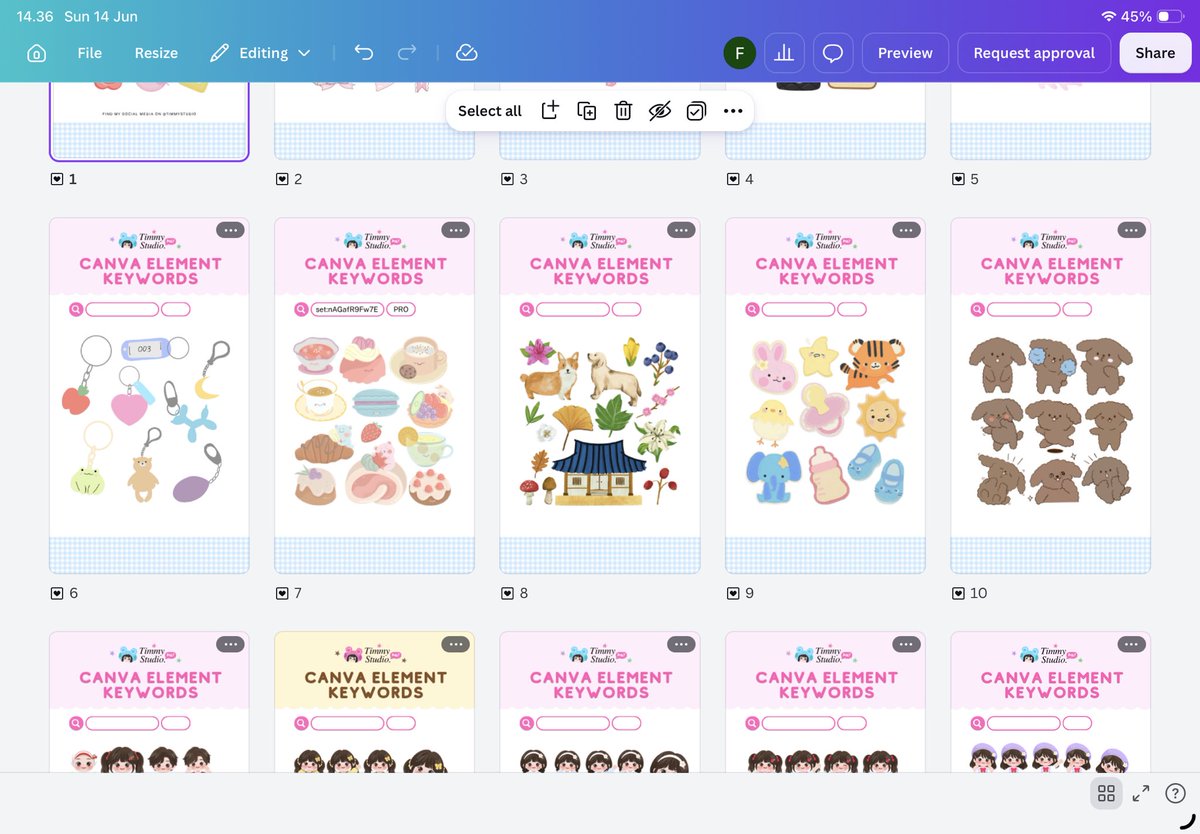Click notes icon beside page 7
The height and width of the screenshot is (834, 1200).
(282, 593)
